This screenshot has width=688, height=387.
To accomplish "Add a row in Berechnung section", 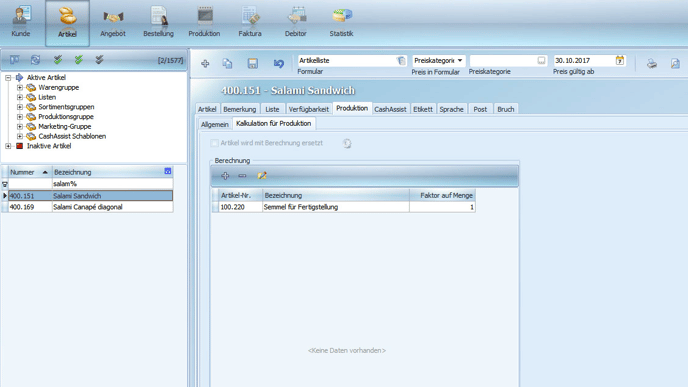I will coord(225,176).
